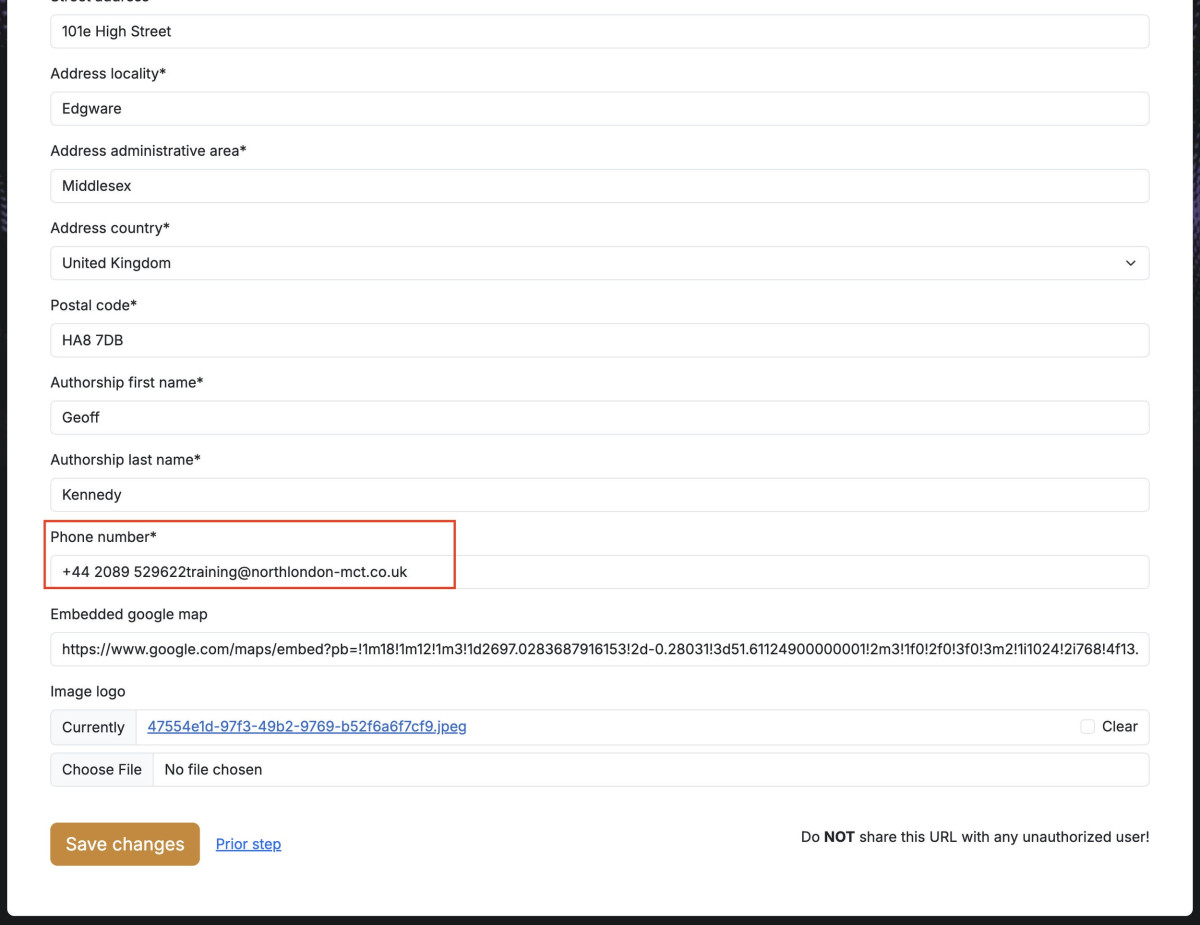Click the Embedded google map label

click(129, 614)
